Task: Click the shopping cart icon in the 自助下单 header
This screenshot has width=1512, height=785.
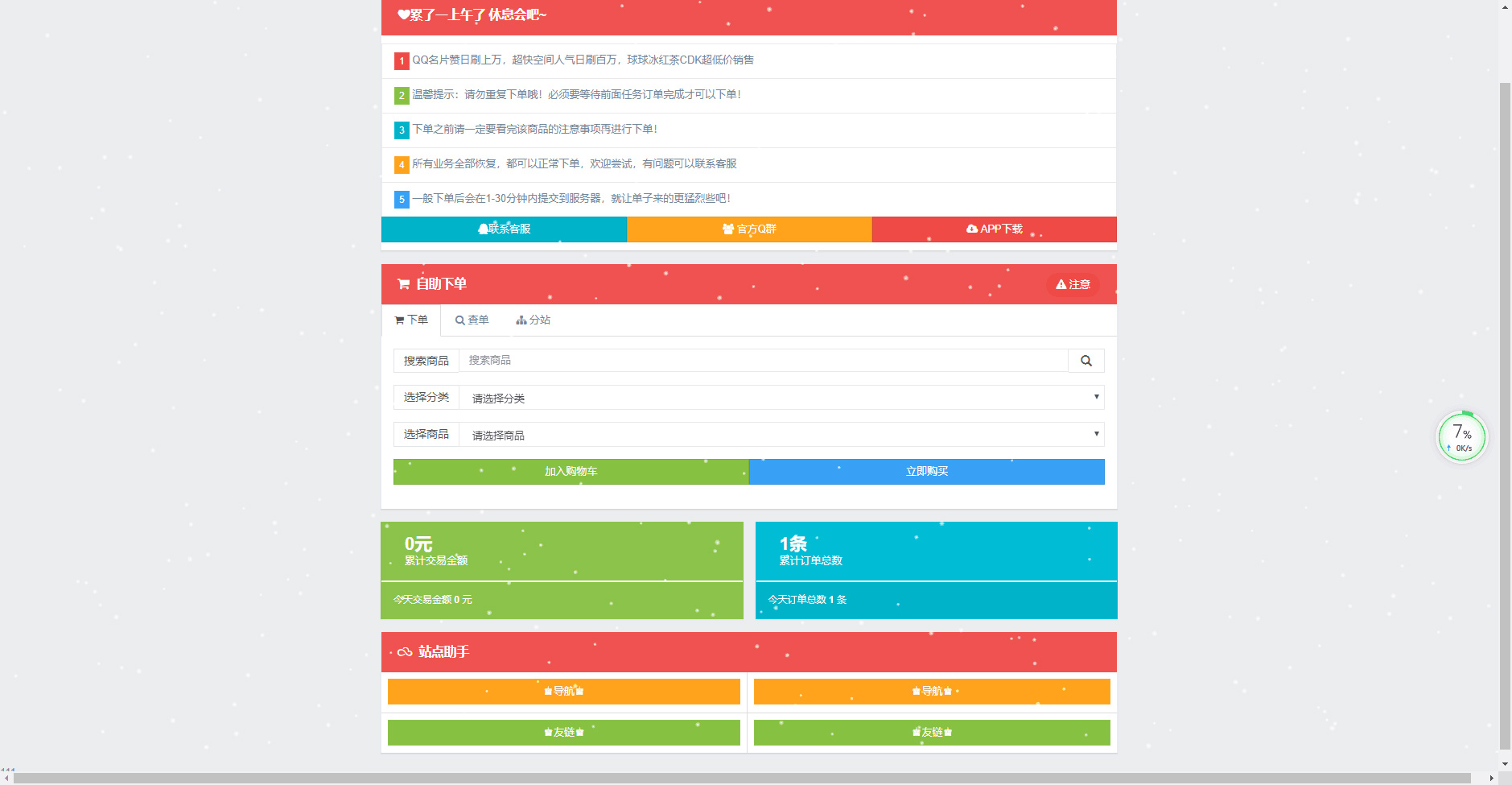Action: click(402, 283)
